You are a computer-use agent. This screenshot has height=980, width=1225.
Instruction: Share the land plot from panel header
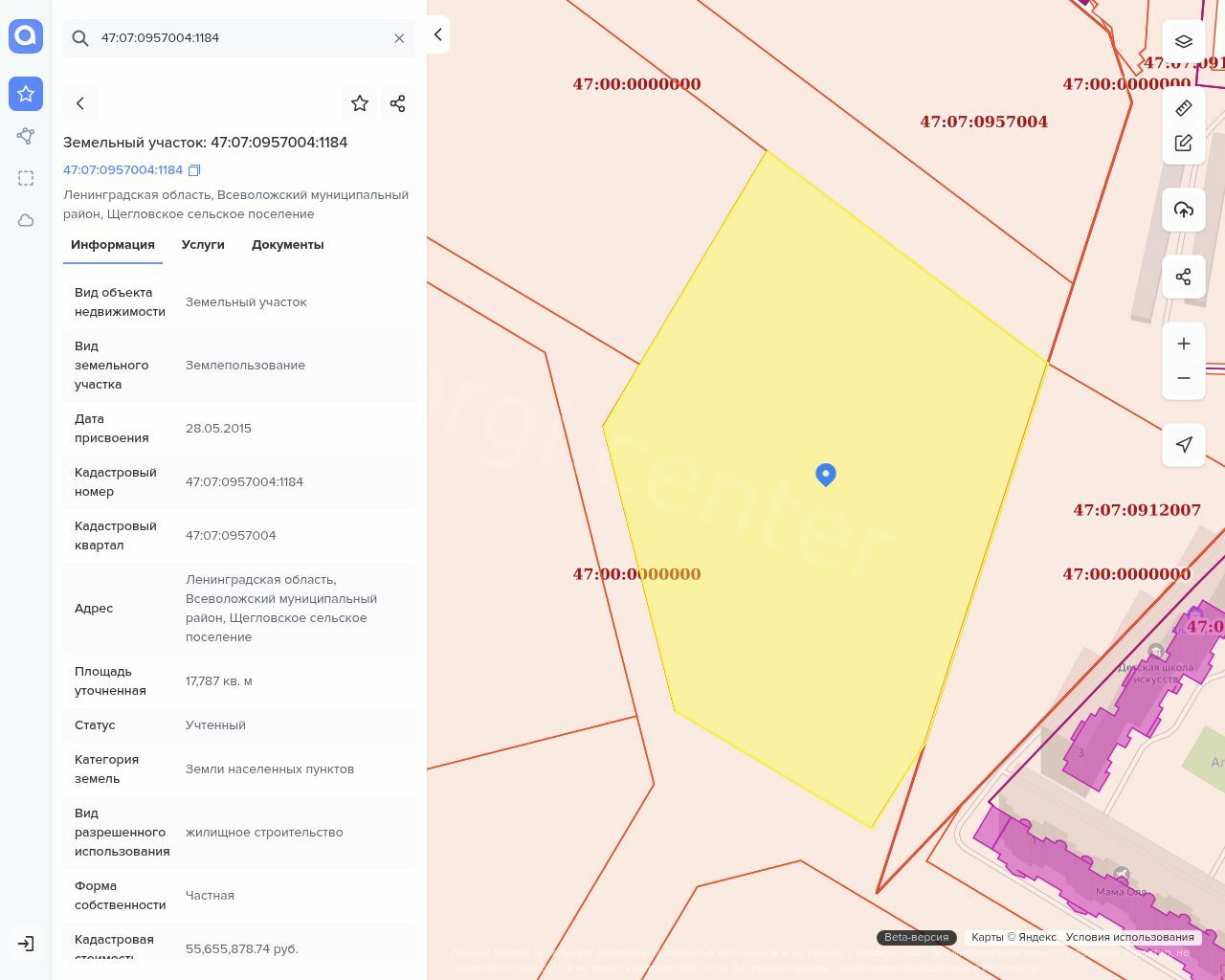[x=398, y=103]
